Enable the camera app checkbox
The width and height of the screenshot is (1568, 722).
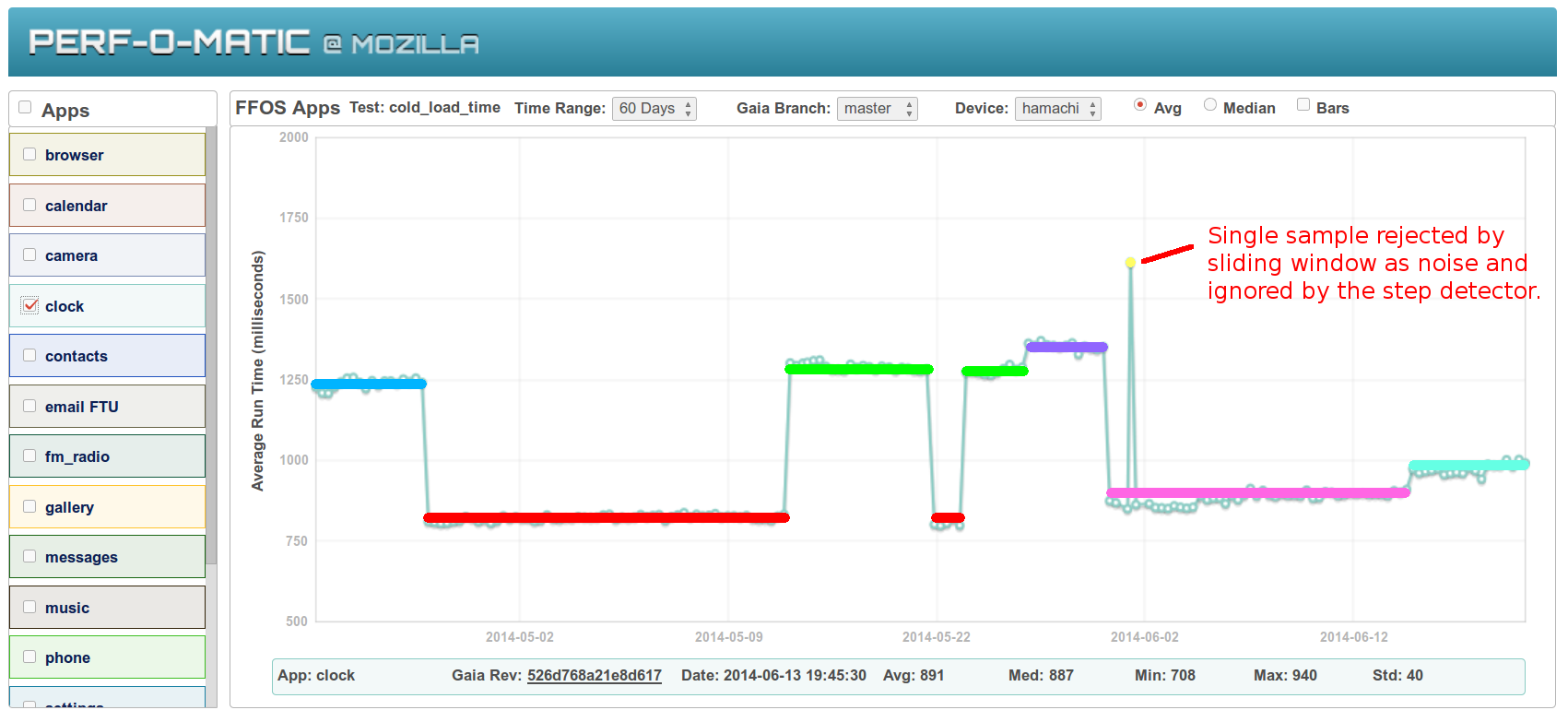click(29, 254)
